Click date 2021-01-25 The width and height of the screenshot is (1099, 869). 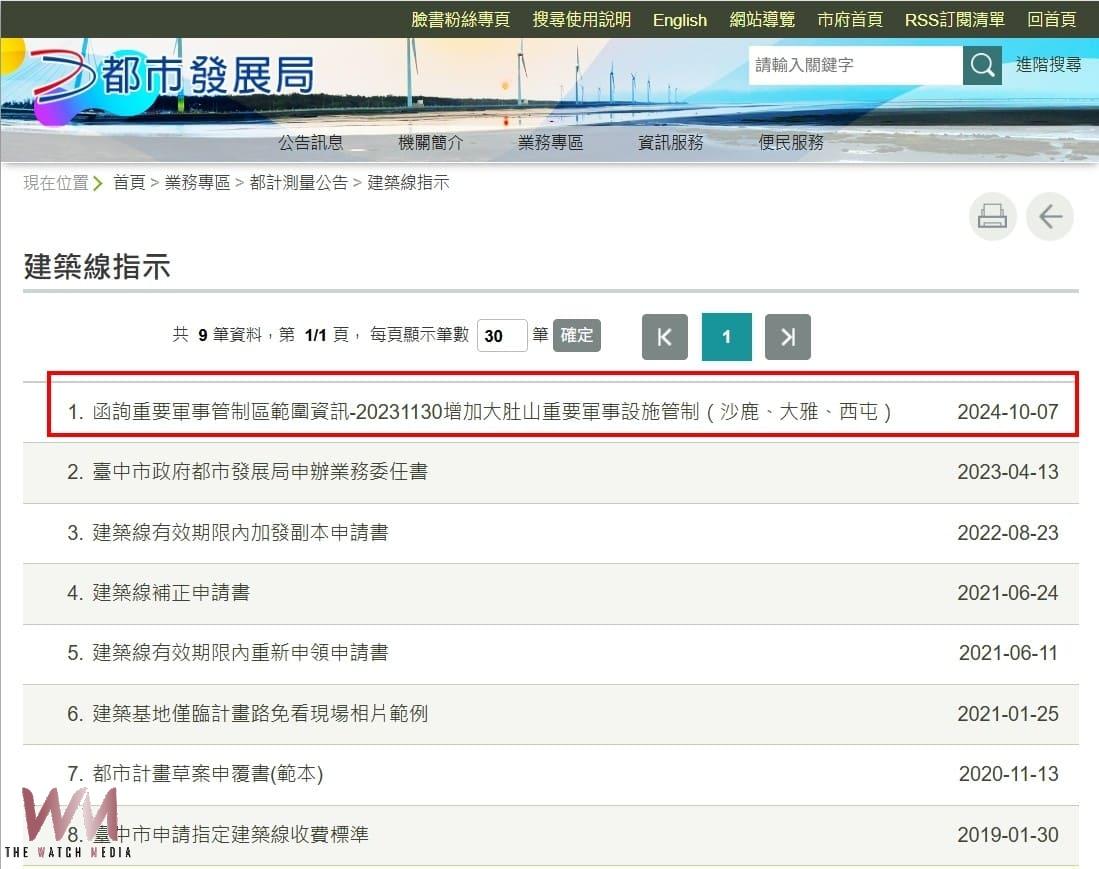tap(1008, 714)
